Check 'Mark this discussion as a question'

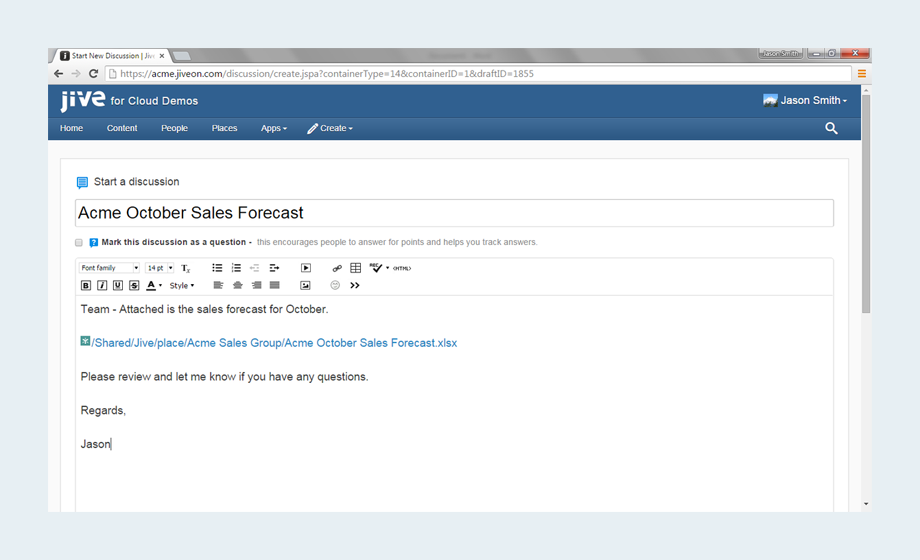pyautogui.click(x=79, y=243)
